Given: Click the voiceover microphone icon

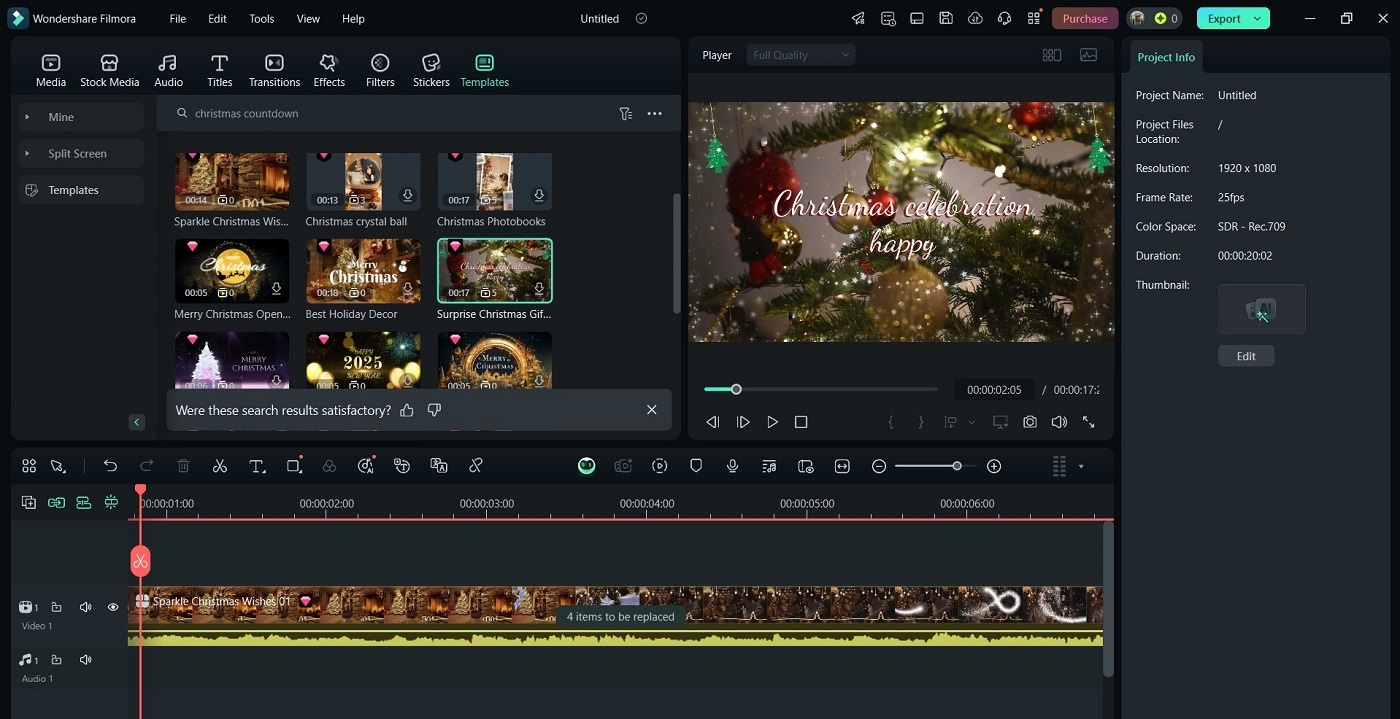Looking at the screenshot, I should coord(732,466).
